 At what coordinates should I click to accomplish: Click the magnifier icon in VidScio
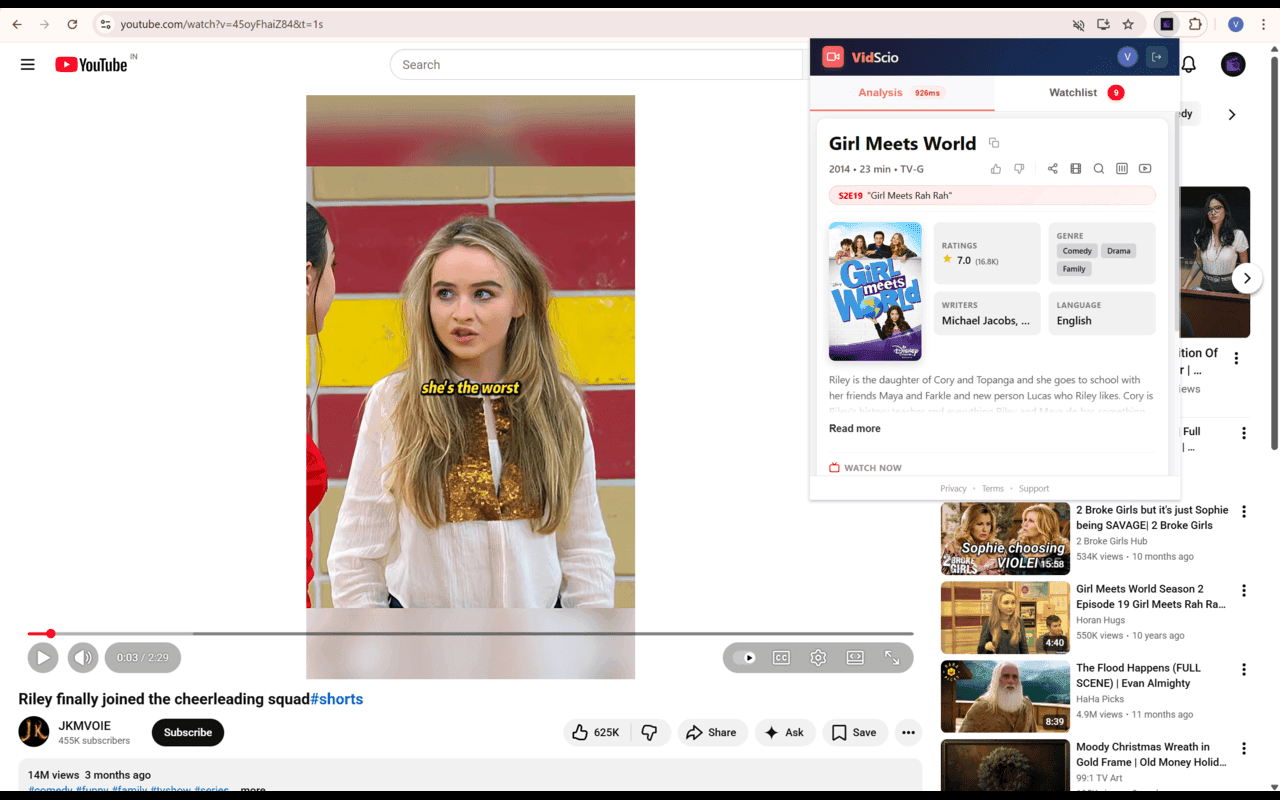(x=1098, y=169)
